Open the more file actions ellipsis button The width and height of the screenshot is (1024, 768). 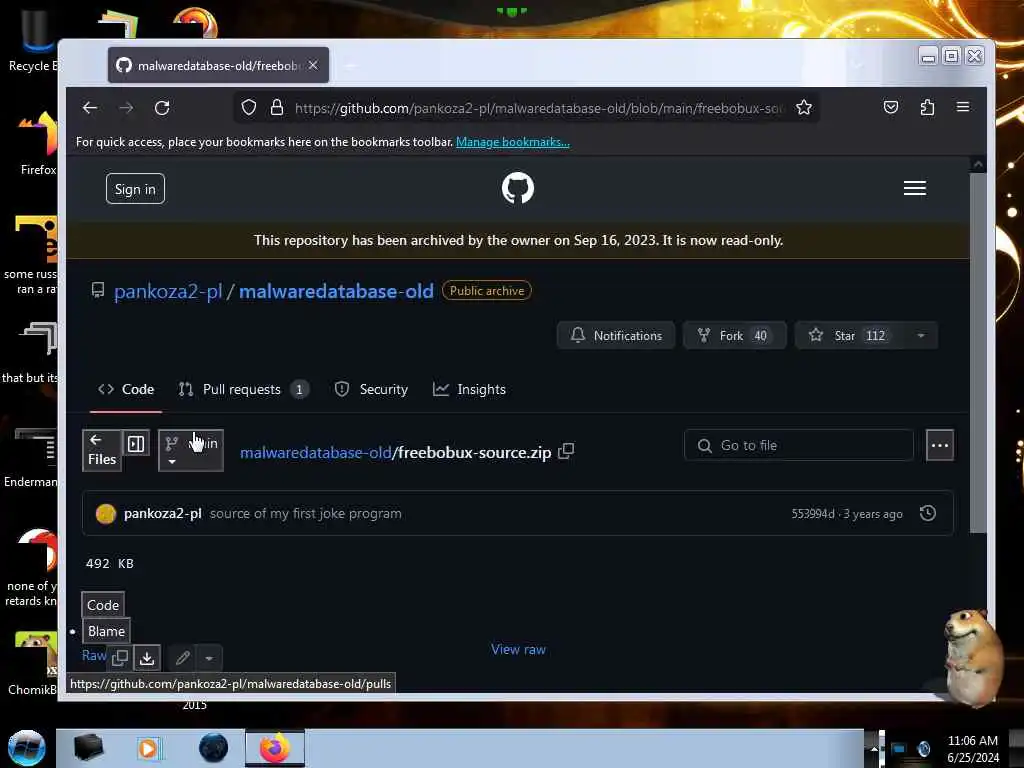tap(940, 445)
